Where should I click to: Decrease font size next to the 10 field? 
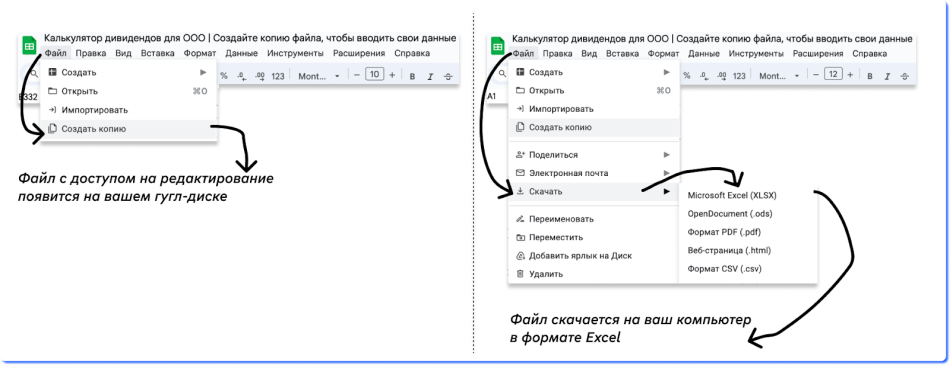pos(357,75)
